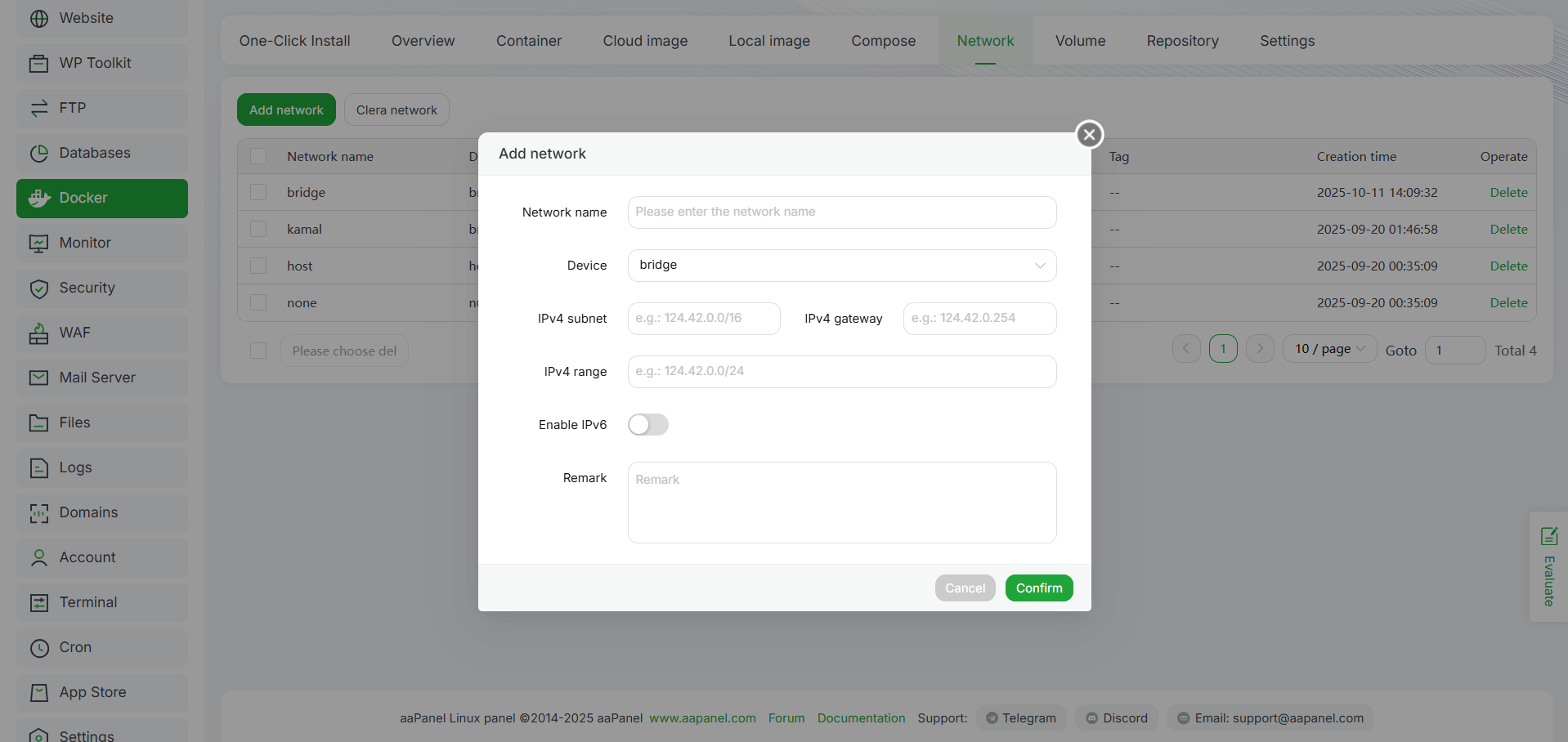Click the Clera network button
This screenshot has height=742, width=1568.
pyautogui.click(x=396, y=110)
